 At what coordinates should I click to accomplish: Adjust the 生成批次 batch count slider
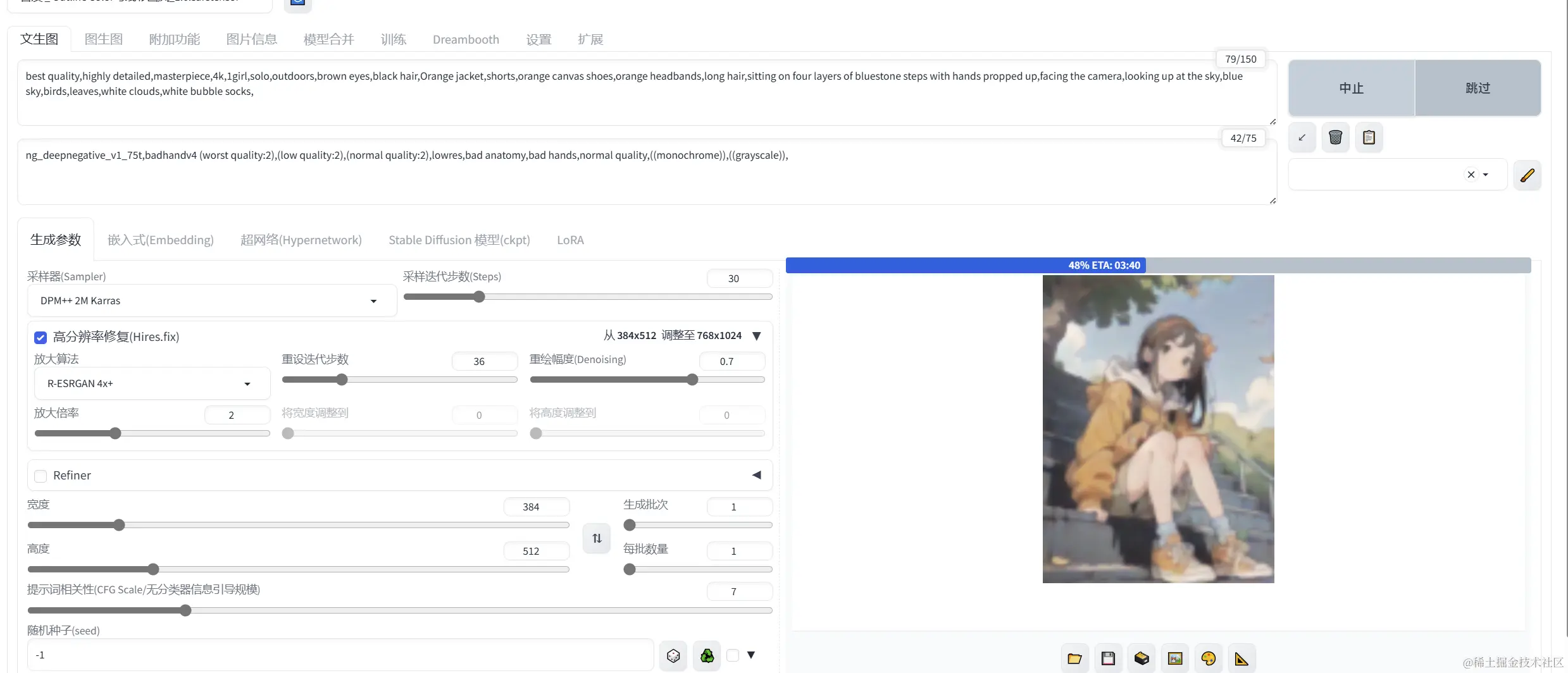[x=698, y=525]
